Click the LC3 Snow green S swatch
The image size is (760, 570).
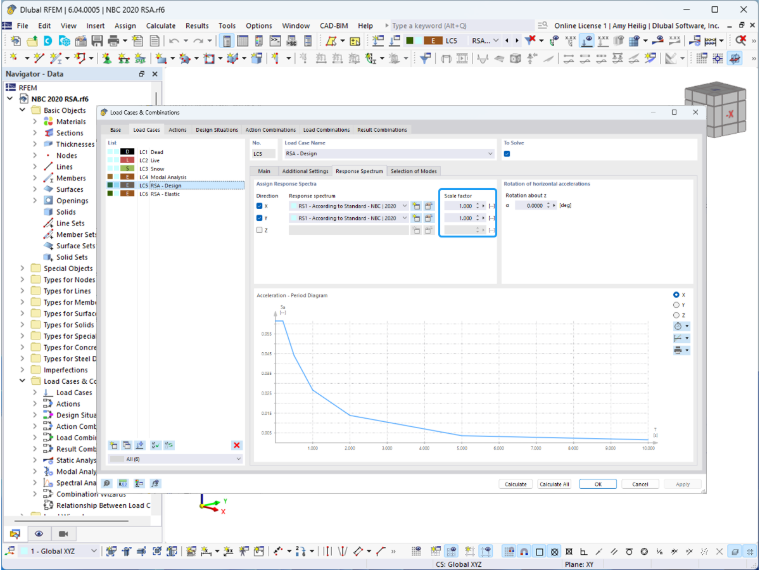pyautogui.click(x=127, y=169)
